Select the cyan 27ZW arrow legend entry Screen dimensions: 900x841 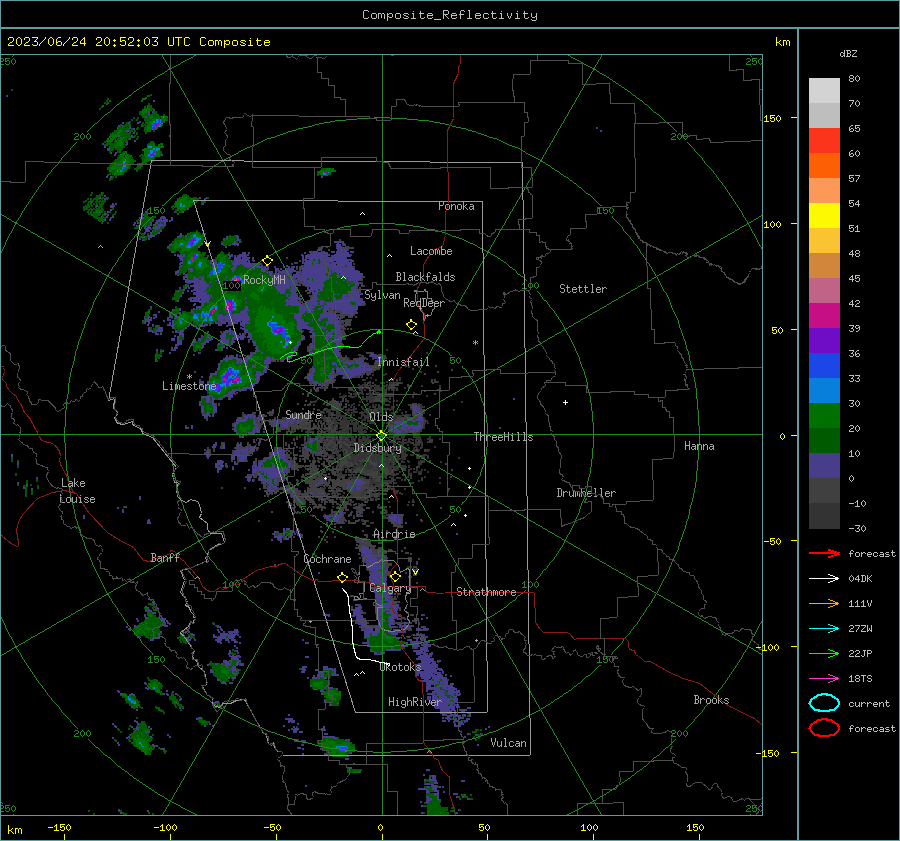click(824, 629)
